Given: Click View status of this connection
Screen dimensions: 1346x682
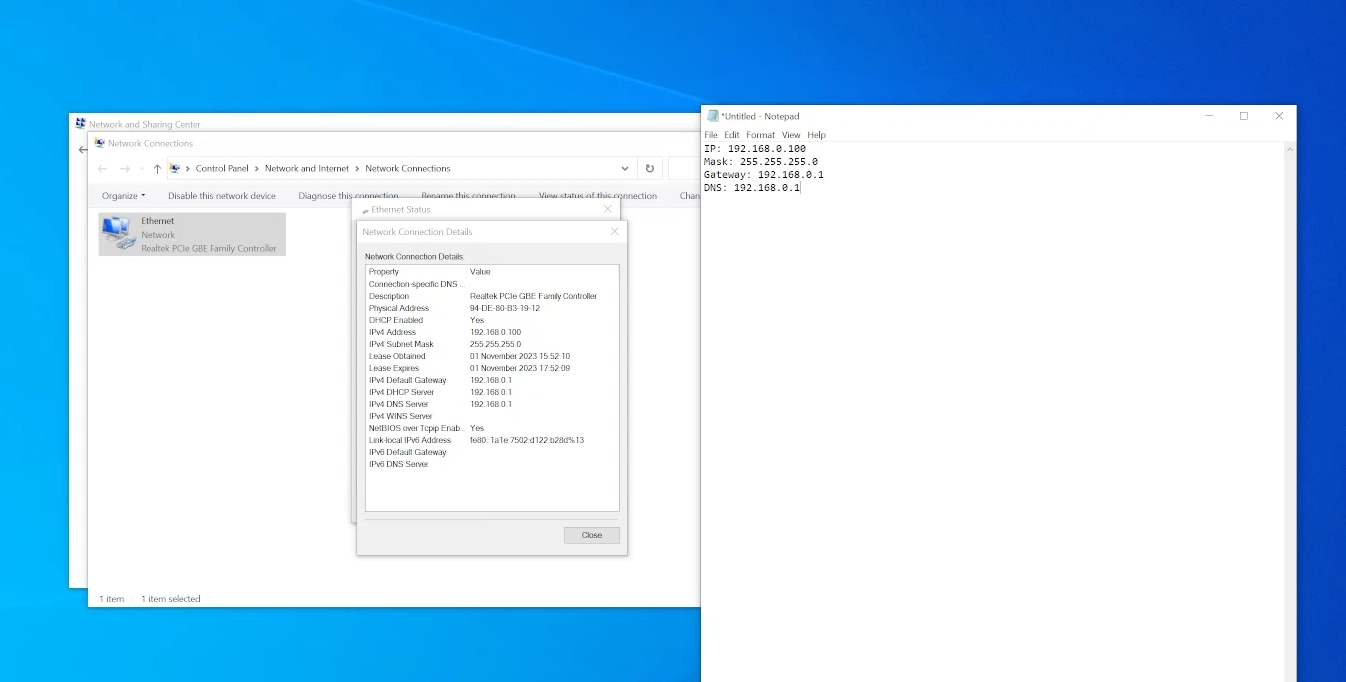Looking at the screenshot, I should pyautogui.click(x=598, y=196).
